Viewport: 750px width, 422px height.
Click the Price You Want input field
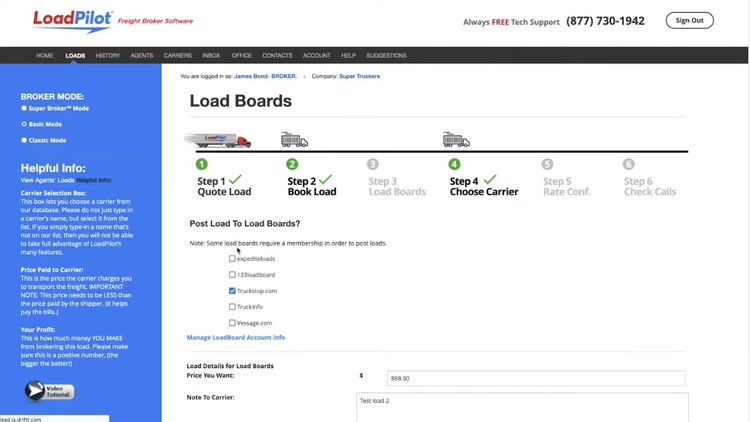[536, 378]
